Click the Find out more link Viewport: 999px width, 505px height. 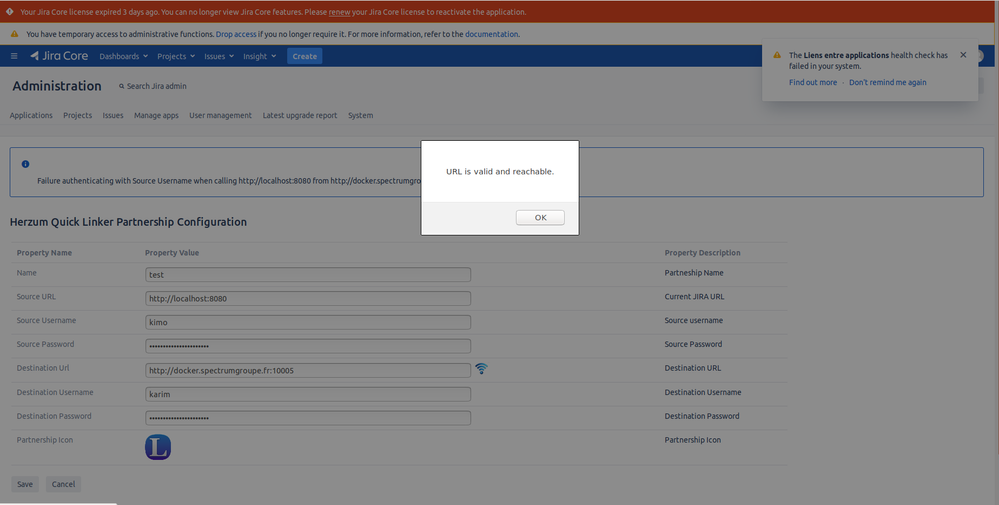click(812, 82)
